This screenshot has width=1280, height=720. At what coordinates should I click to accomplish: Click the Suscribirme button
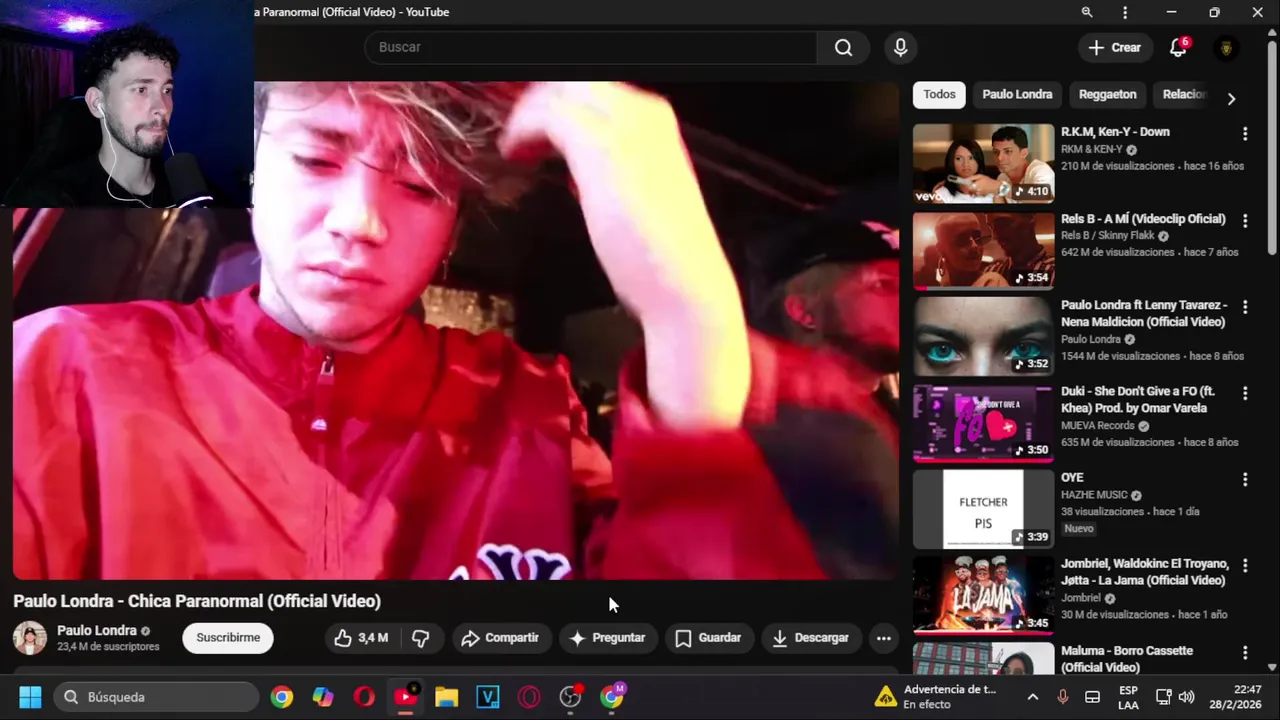click(228, 638)
